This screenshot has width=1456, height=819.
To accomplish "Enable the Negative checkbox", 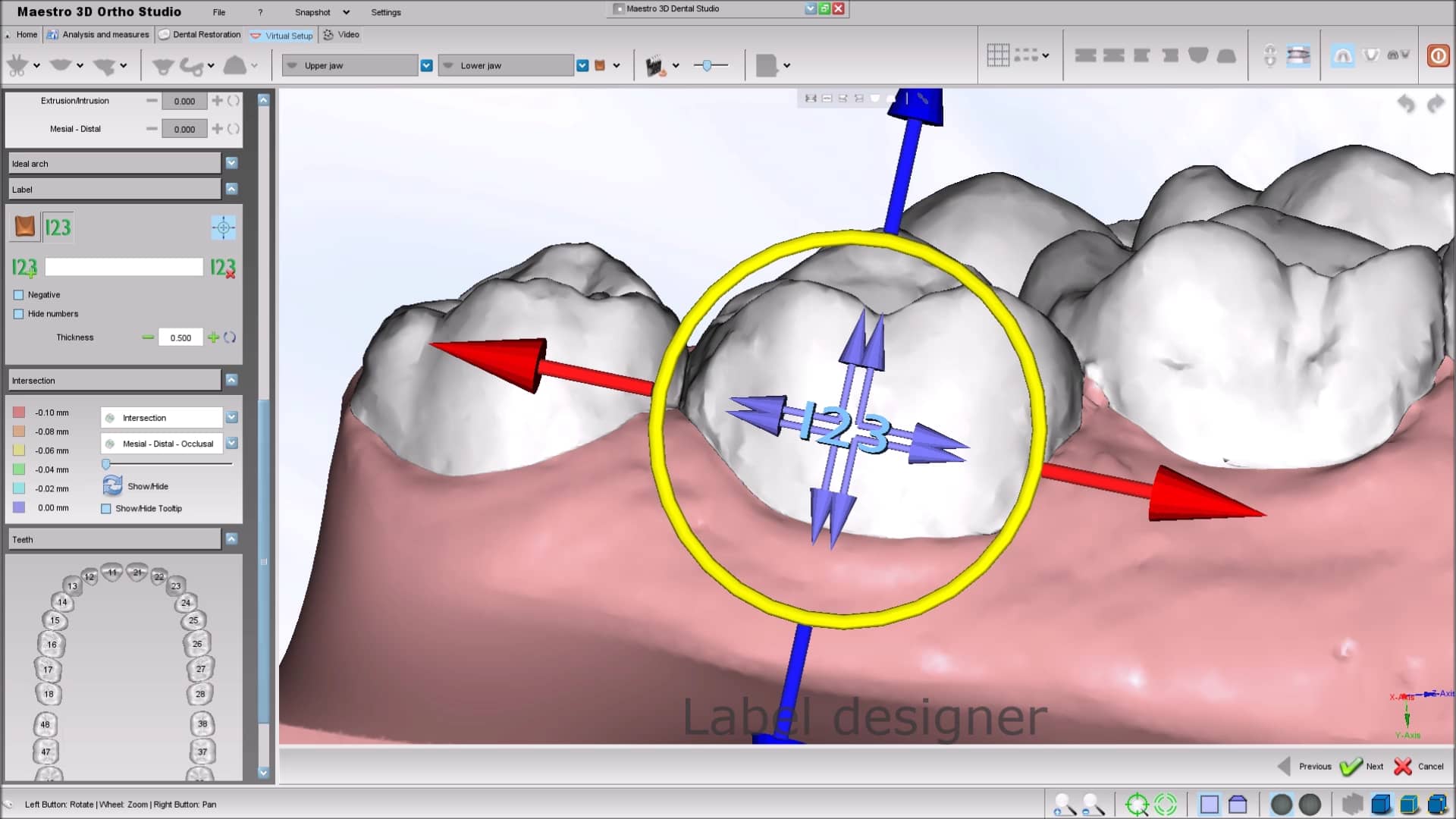I will pos(18,294).
